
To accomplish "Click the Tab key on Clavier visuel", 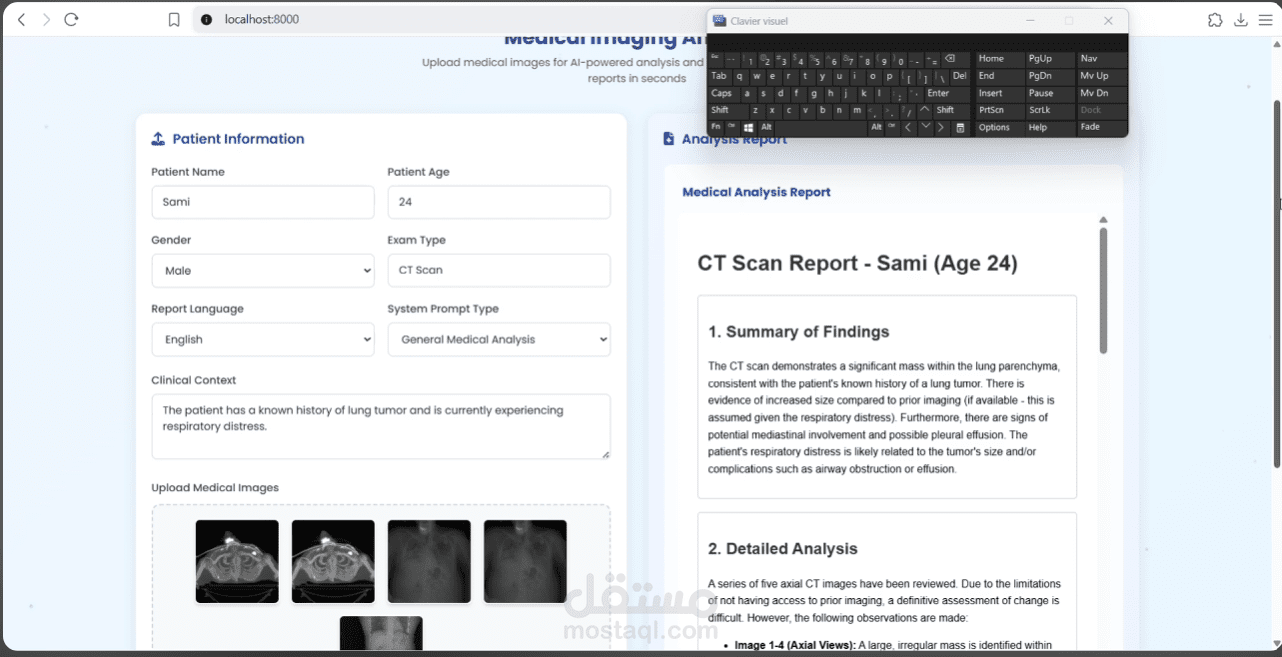I will (720, 76).
